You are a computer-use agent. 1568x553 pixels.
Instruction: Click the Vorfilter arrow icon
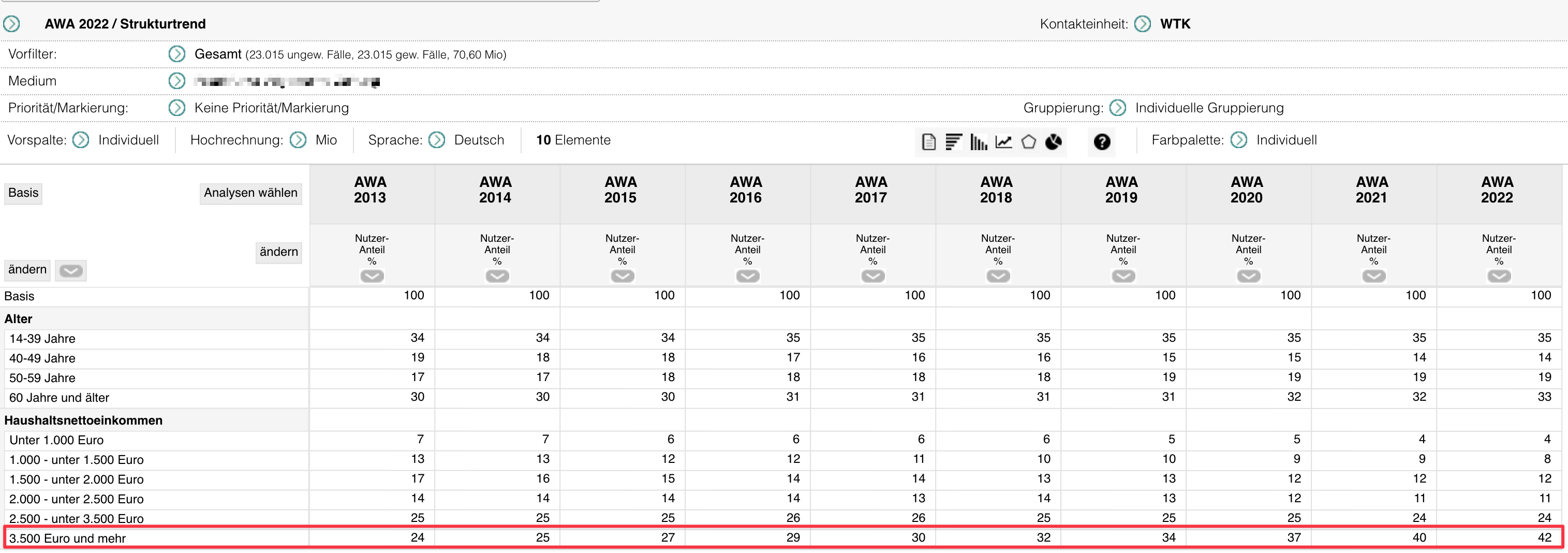tap(176, 54)
